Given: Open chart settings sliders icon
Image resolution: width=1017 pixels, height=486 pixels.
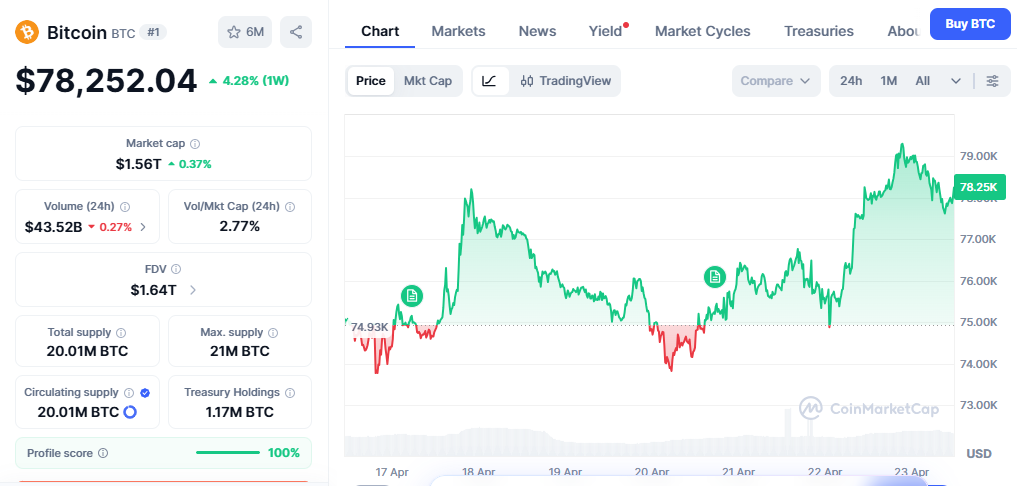Looking at the screenshot, I should [x=992, y=81].
